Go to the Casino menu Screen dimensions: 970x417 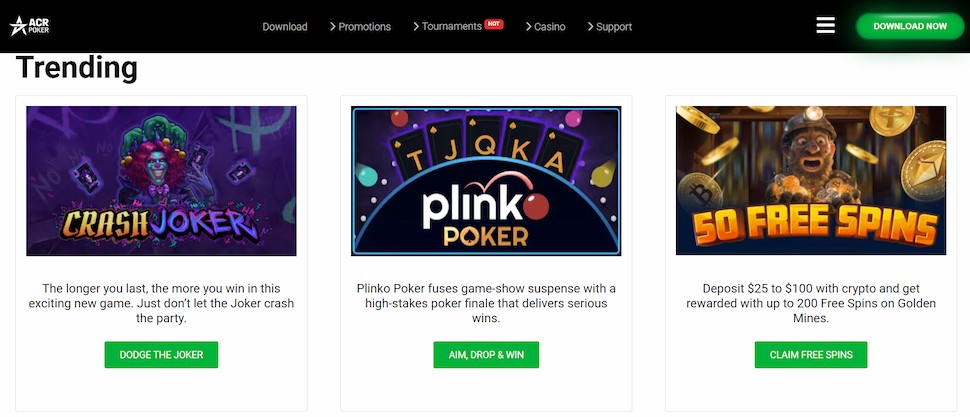[549, 27]
